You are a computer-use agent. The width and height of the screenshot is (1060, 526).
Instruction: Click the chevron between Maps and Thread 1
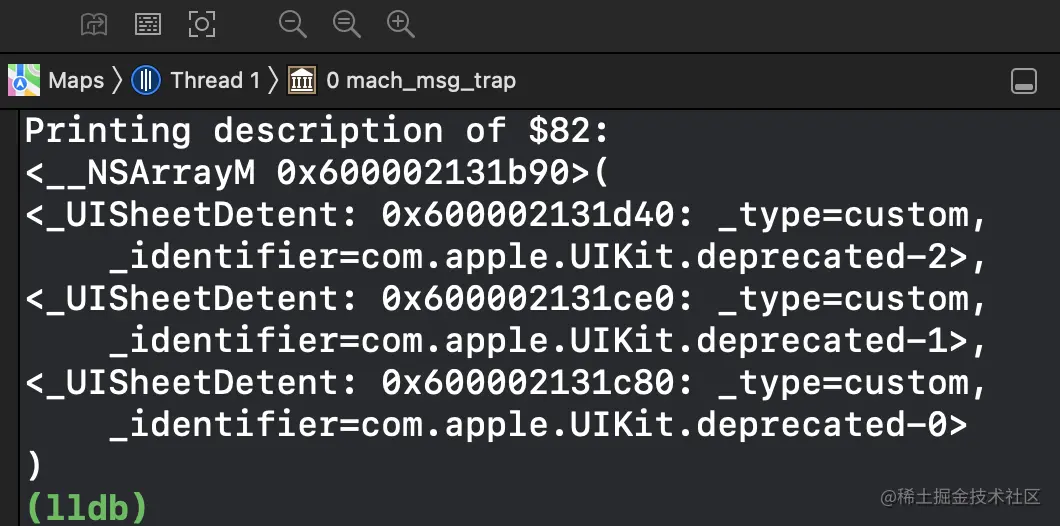117,80
